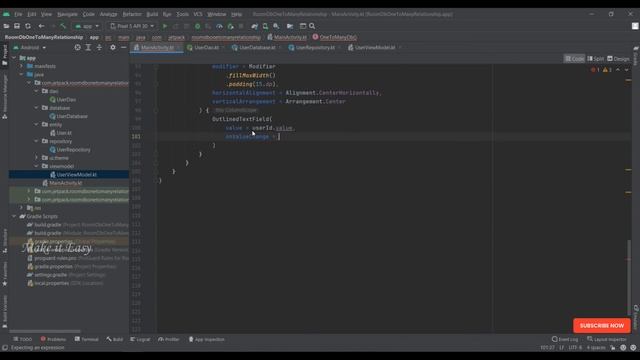The image size is (640, 360).
Task: Open the Build menu
Action: pos(152,14)
